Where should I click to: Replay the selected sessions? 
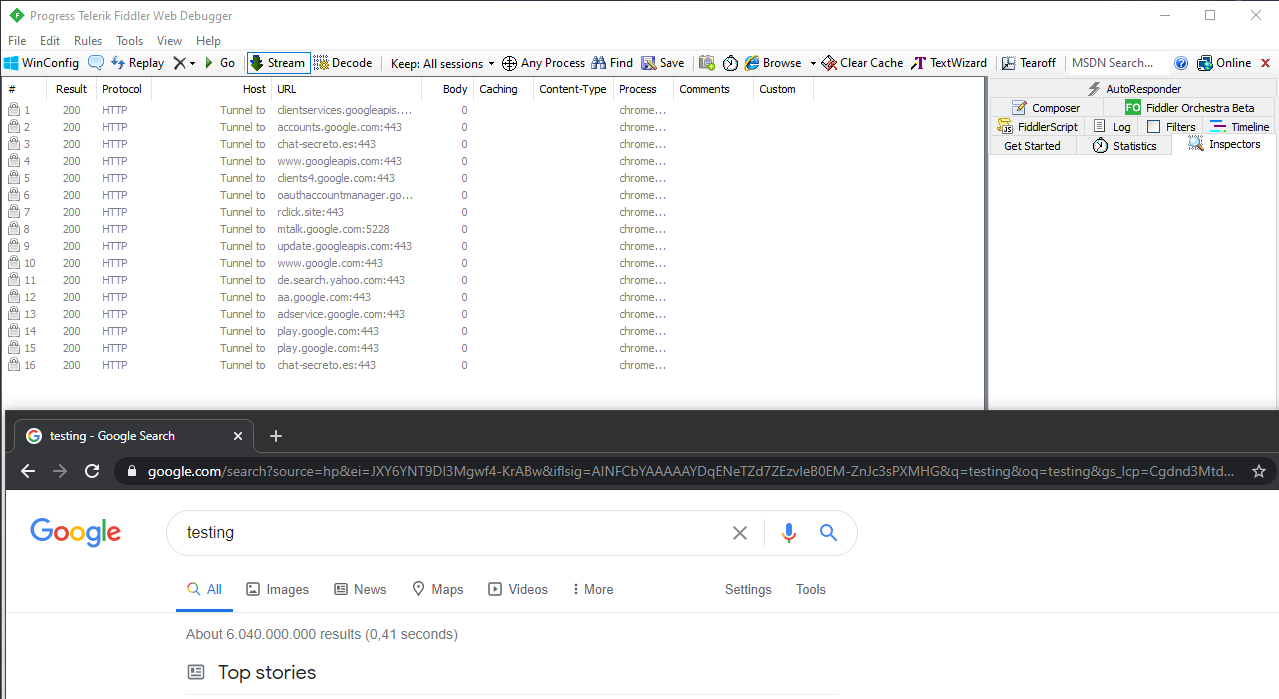click(x=137, y=63)
